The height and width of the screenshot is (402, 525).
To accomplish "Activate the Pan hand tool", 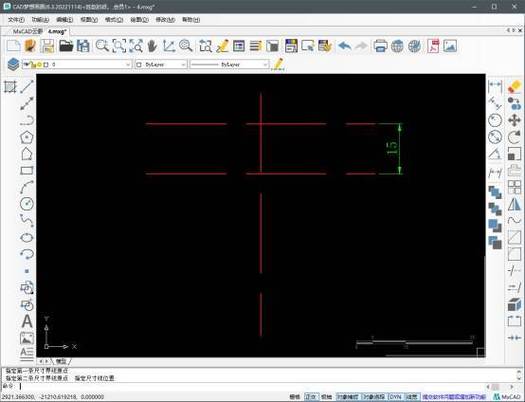I will (152, 46).
